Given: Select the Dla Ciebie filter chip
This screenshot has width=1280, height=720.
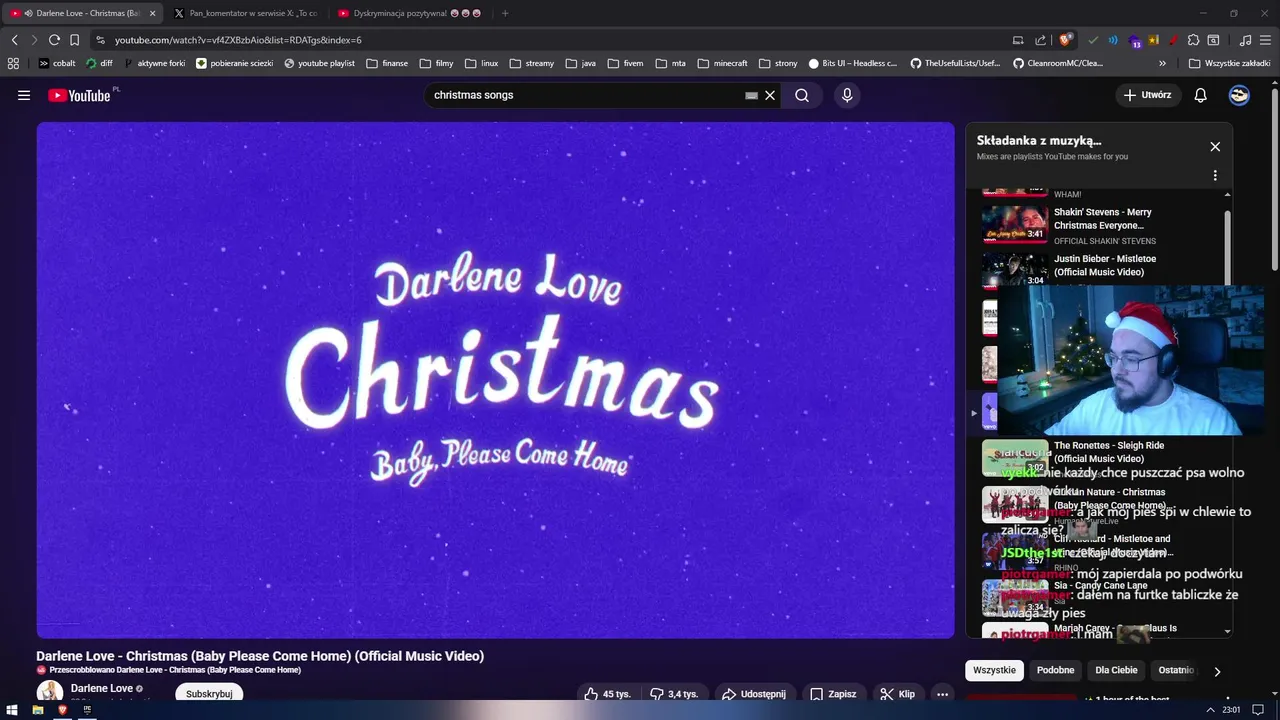Looking at the screenshot, I should point(1116,670).
